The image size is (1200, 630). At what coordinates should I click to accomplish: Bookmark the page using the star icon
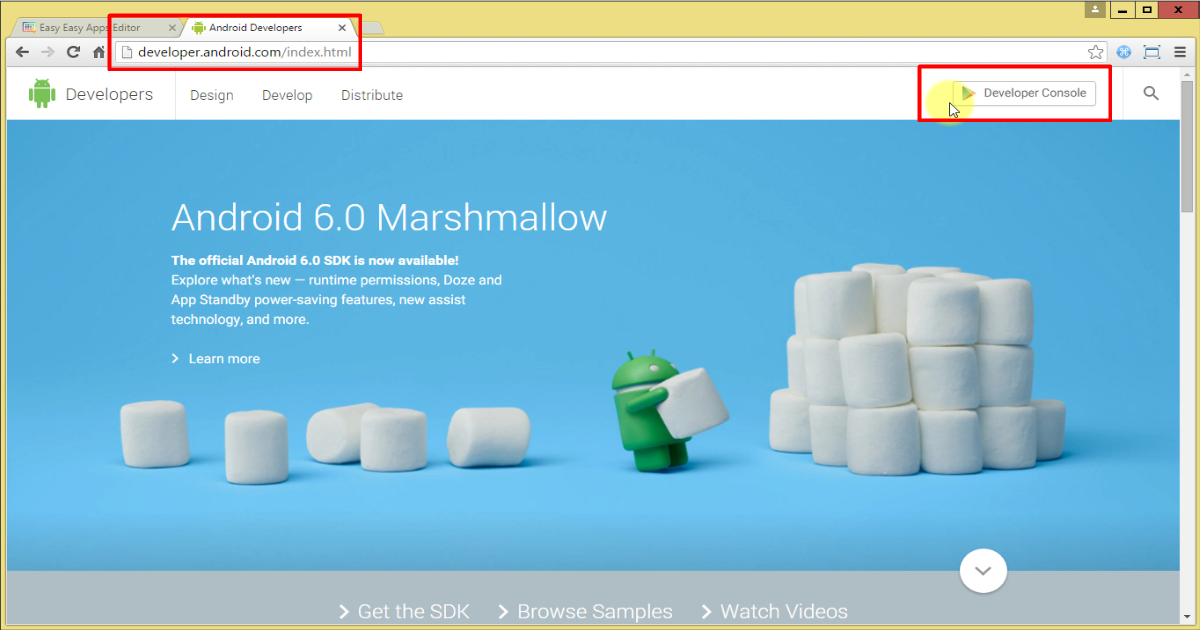1095,52
